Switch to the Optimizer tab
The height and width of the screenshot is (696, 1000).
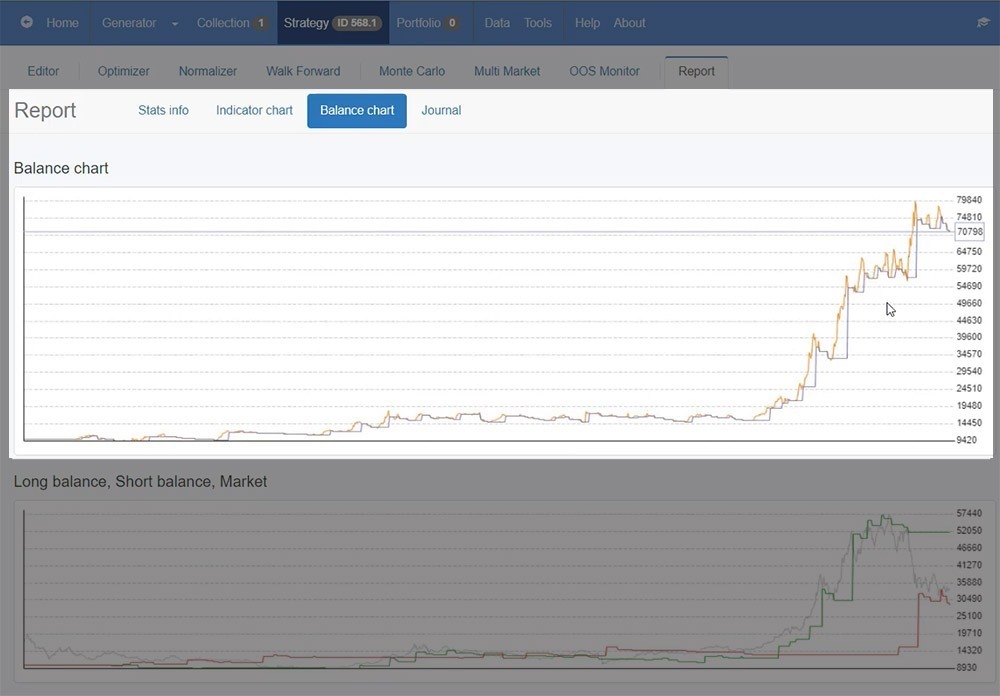tap(123, 71)
